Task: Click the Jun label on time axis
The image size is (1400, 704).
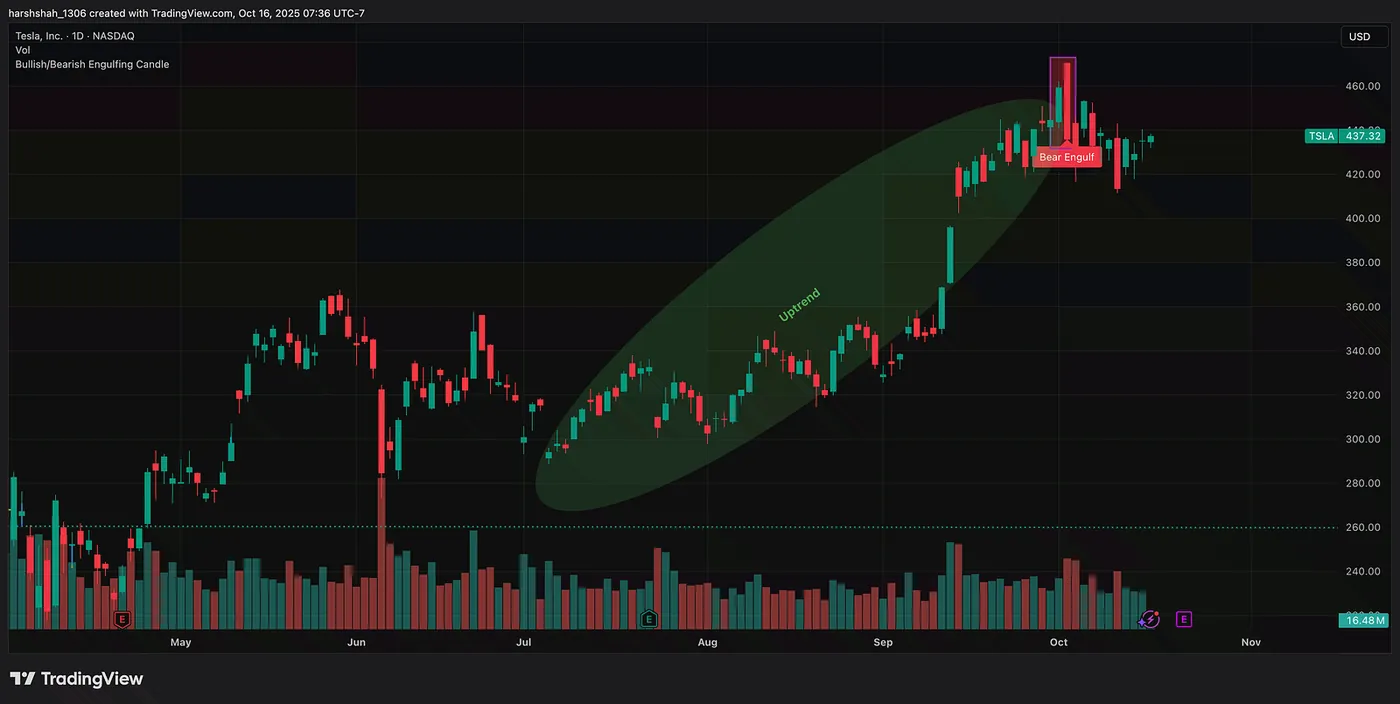Action: [x=356, y=642]
